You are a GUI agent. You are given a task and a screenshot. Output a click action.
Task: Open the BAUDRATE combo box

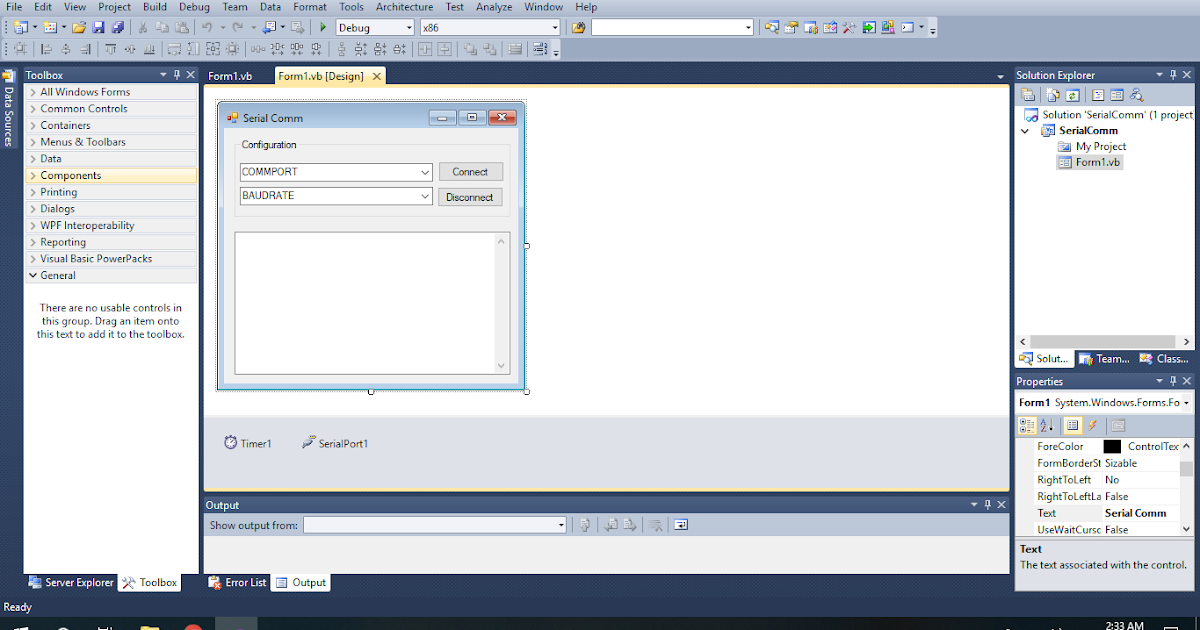(x=425, y=196)
